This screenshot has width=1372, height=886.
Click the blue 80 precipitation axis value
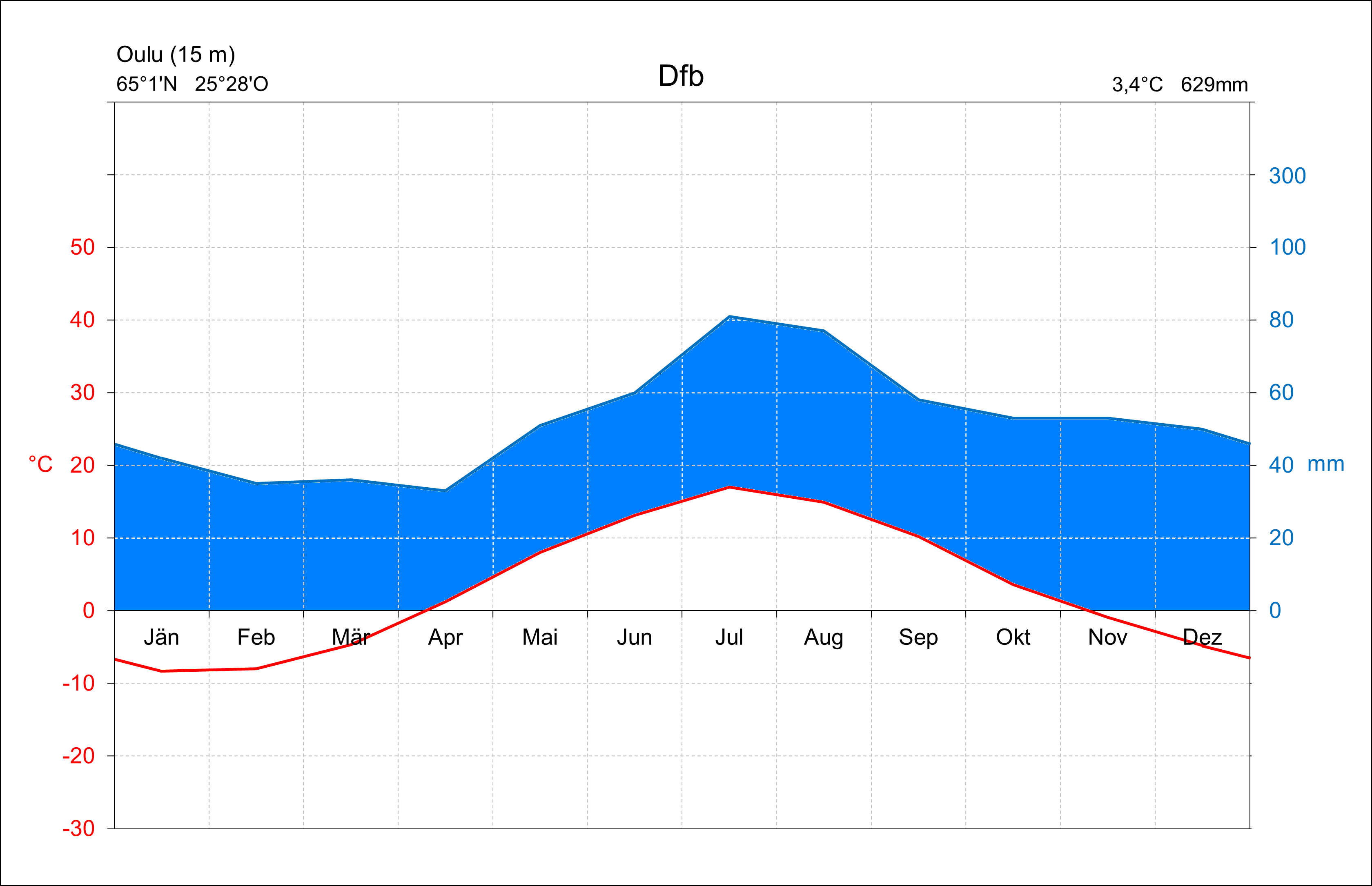[x=1281, y=320]
